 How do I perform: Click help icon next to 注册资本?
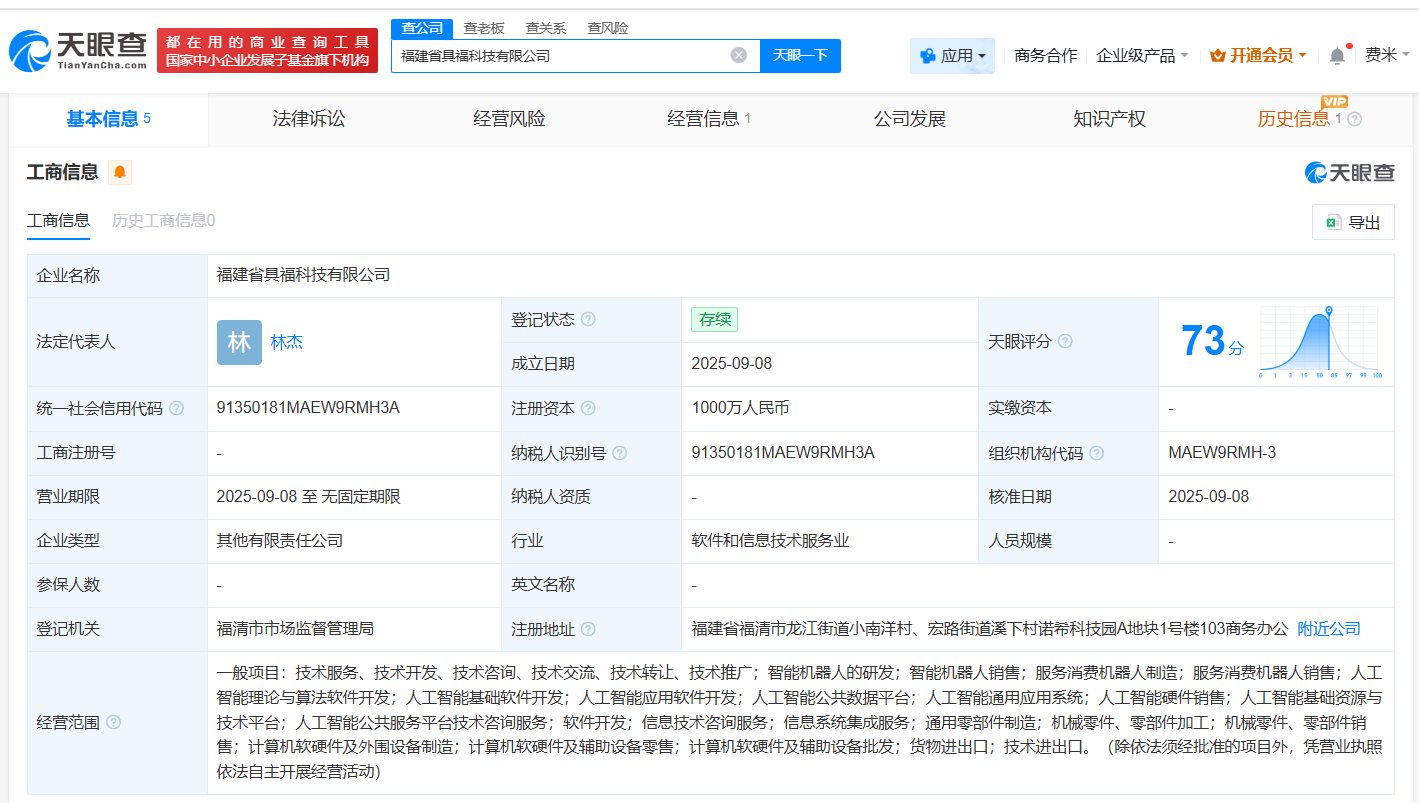click(x=589, y=408)
